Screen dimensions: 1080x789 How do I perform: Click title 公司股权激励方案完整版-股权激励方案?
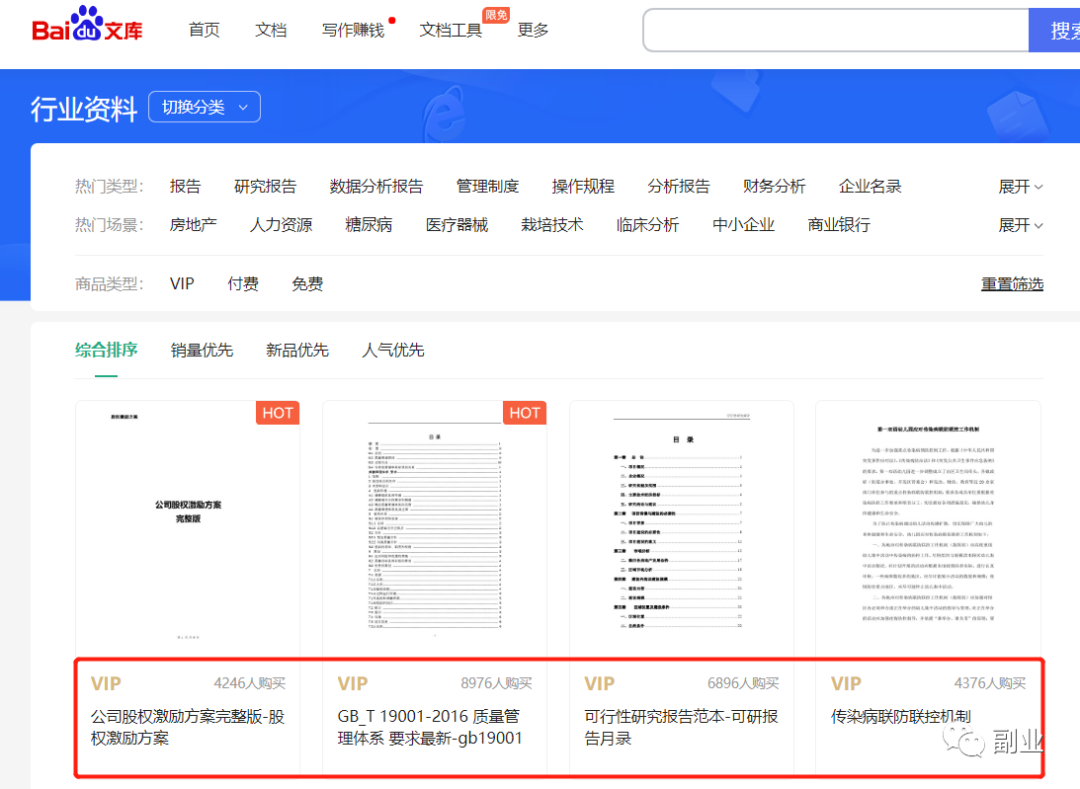pyautogui.click(x=187, y=727)
